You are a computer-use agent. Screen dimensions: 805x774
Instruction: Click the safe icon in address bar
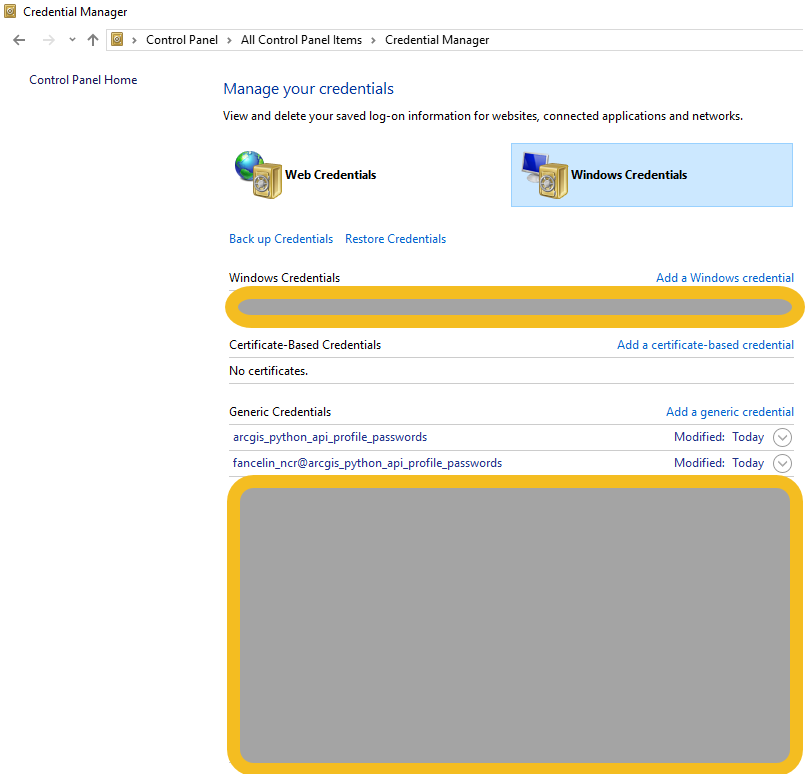(117, 40)
